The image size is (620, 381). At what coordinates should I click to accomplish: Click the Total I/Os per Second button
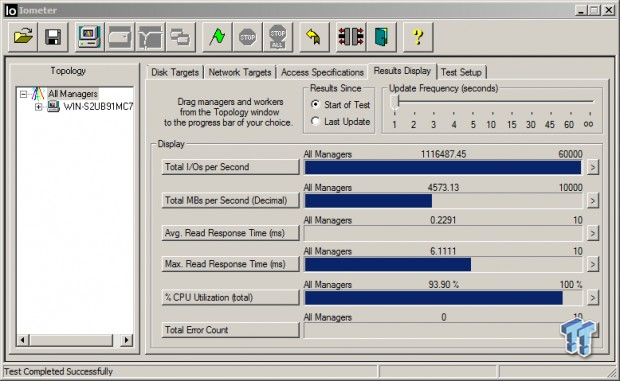[x=230, y=167]
